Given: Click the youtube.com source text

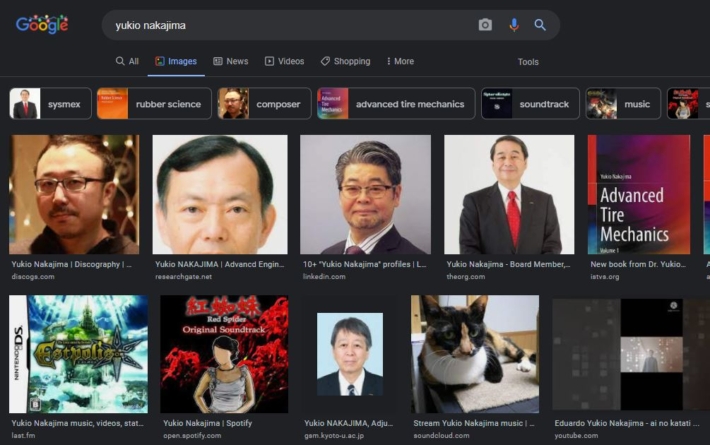Looking at the screenshot, I should 576,435.
